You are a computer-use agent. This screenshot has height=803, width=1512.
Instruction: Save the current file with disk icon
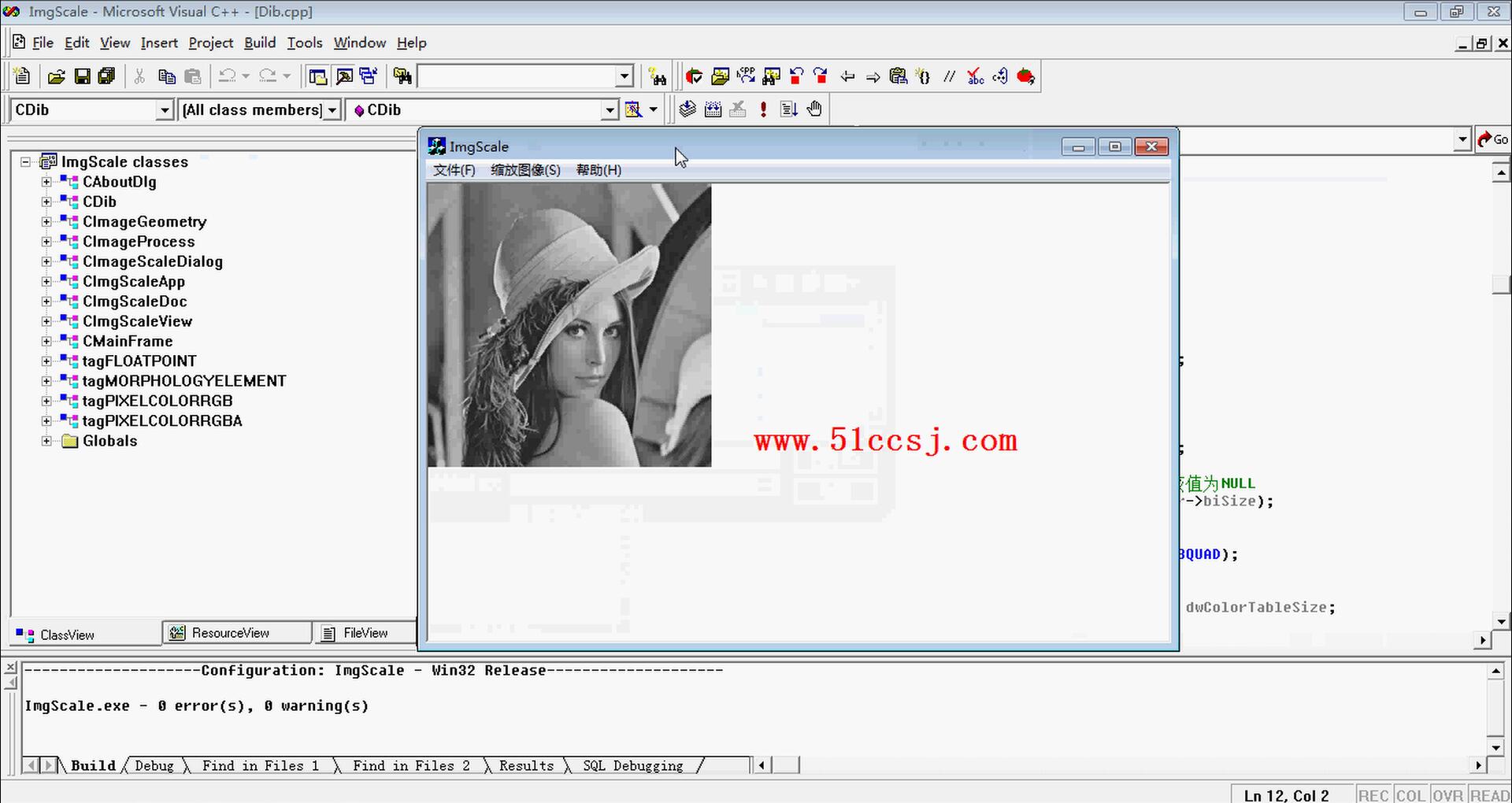click(82, 76)
